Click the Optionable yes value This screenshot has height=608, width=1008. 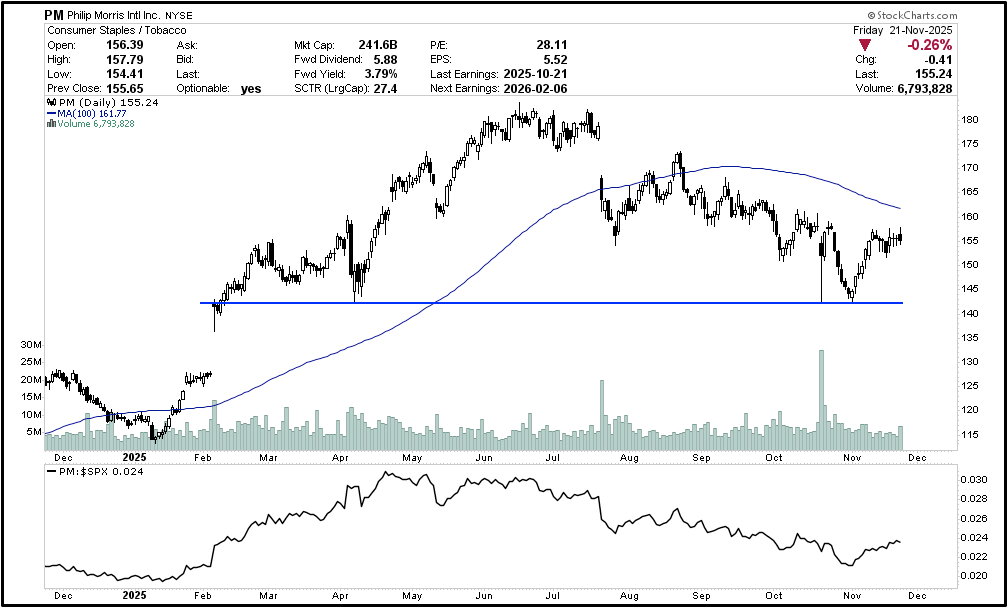[251, 89]
